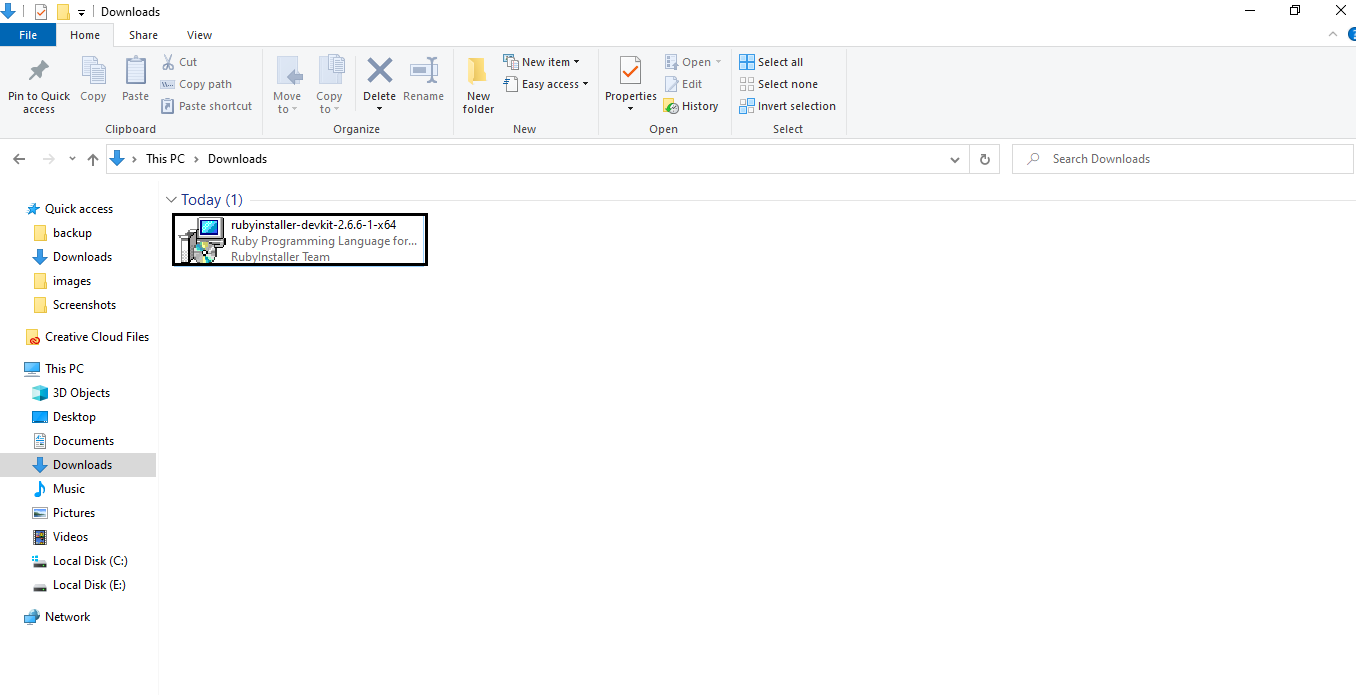Switch to the View ribbon tab

199,35
